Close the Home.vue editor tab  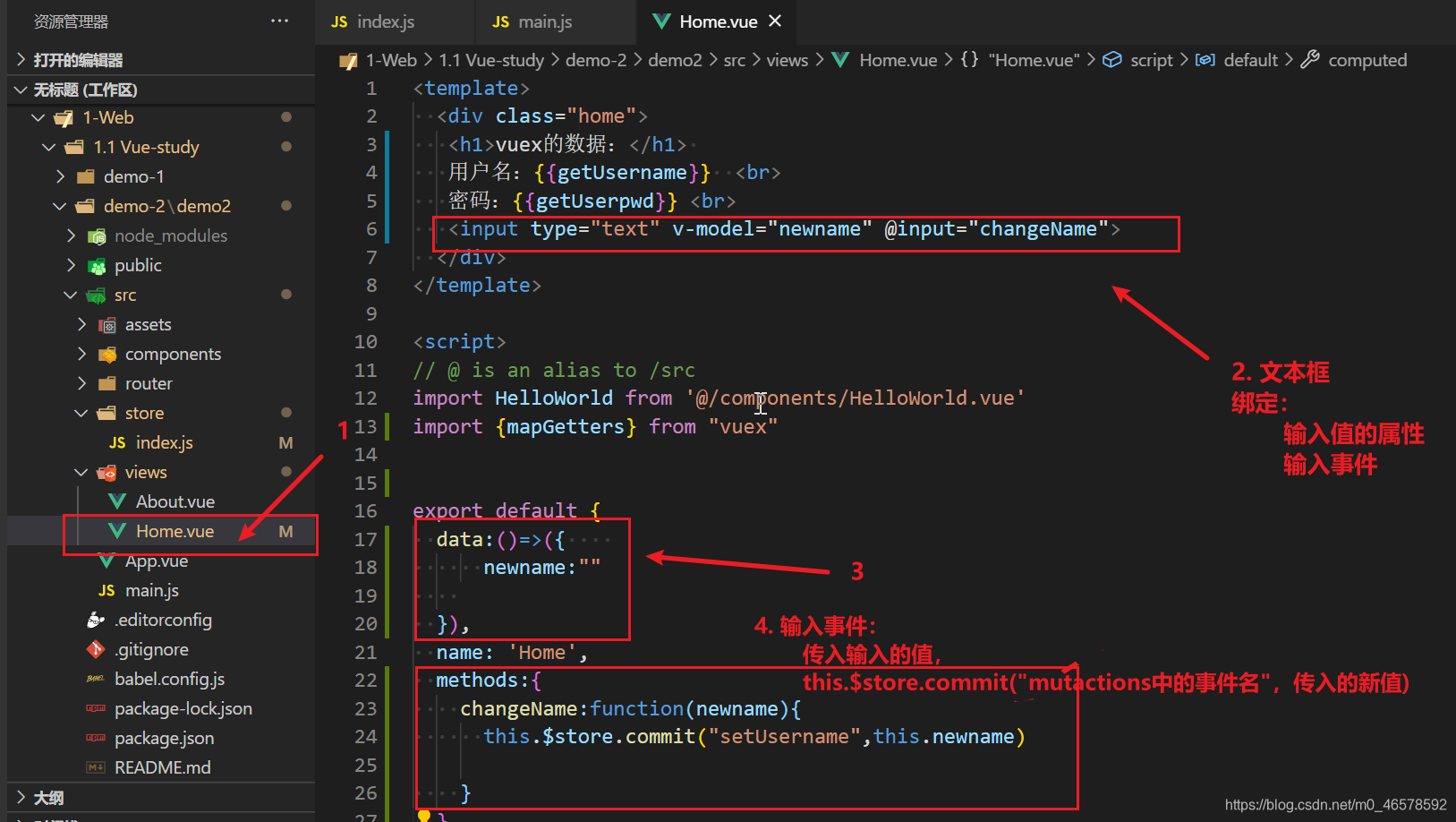pyautogui.click(x=775, y=21)
